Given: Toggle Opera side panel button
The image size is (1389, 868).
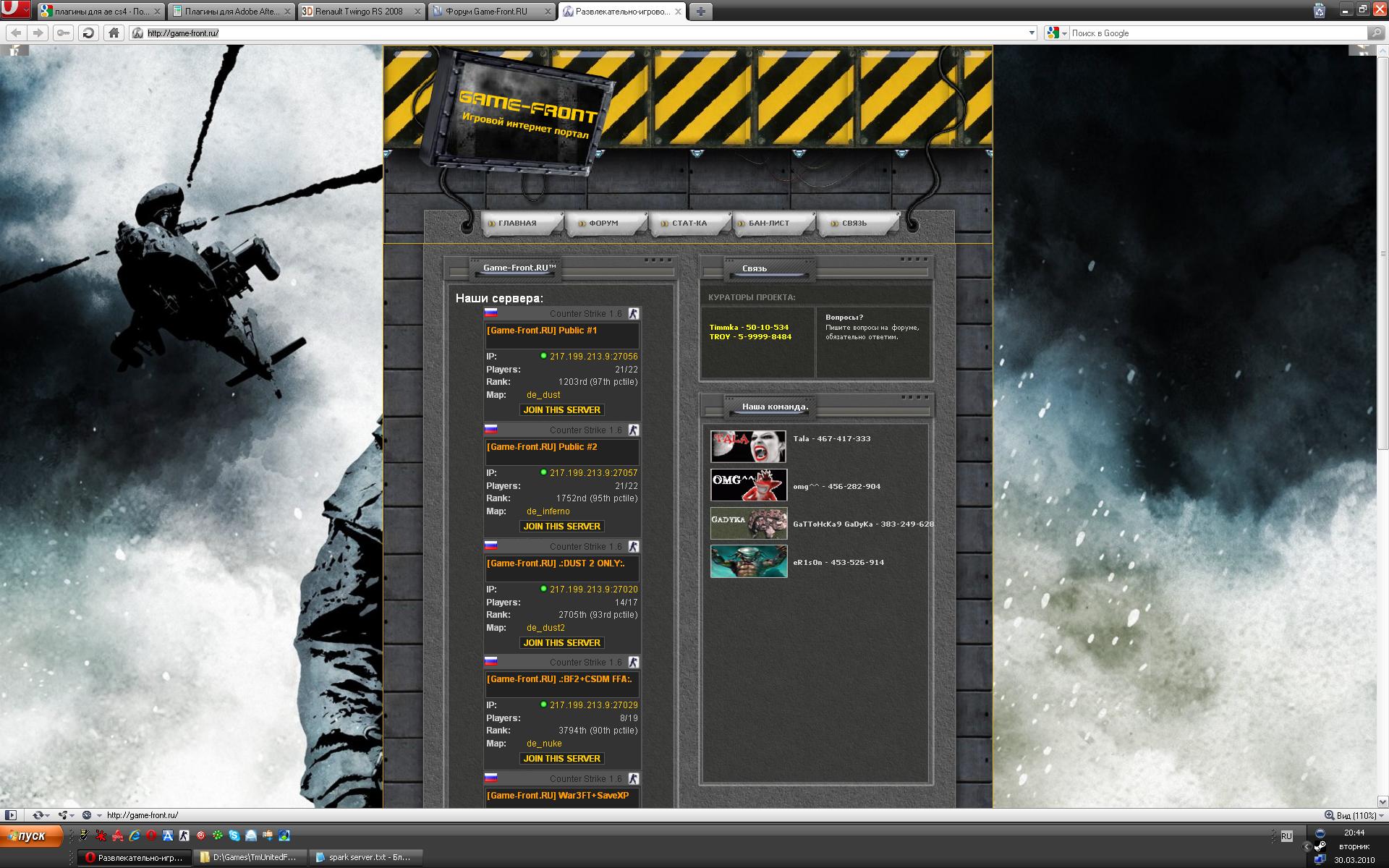Looking at the screenshot, I should [x=11, y=815].
